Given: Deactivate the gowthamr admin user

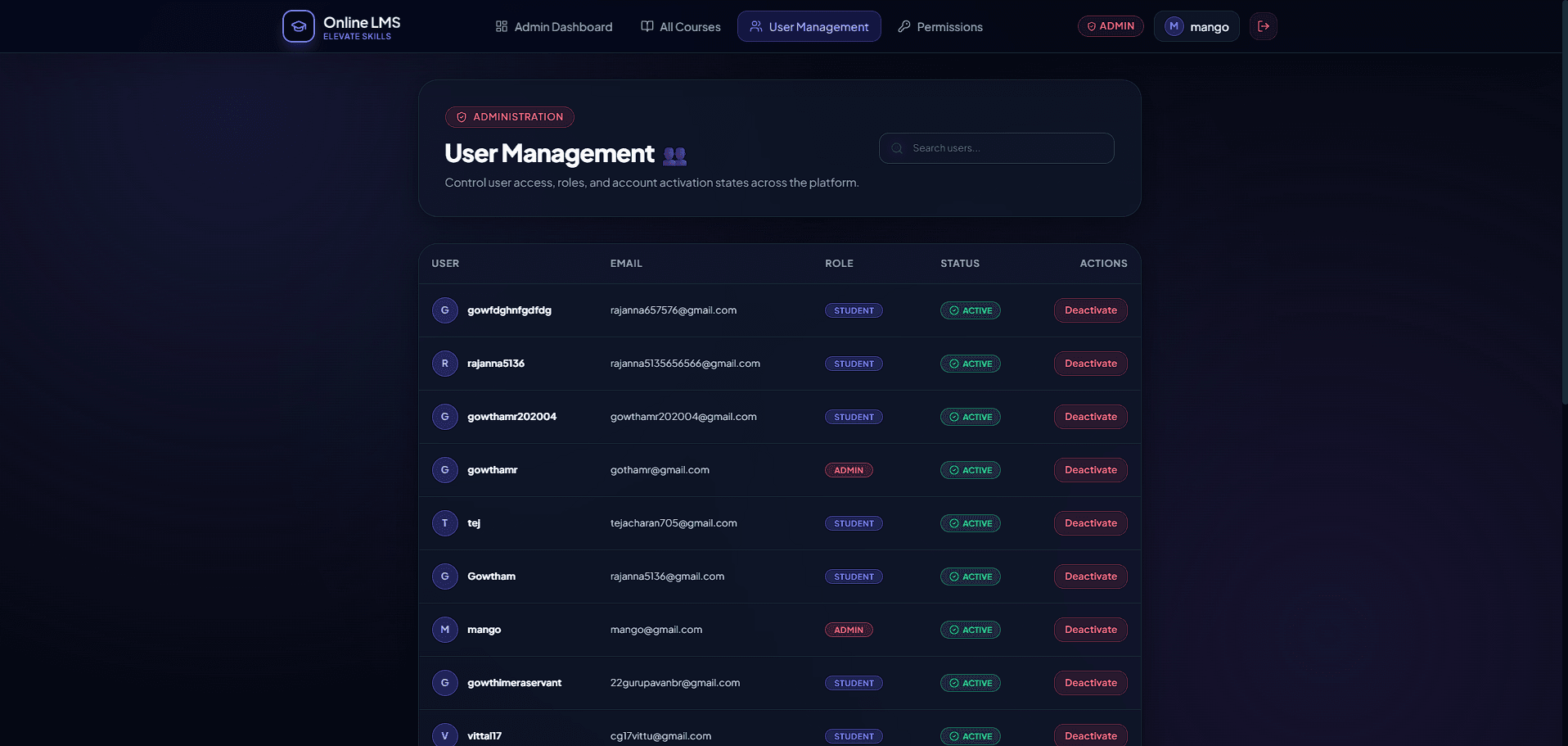Looking at the screenshot, I should (x=1091, y=470).
